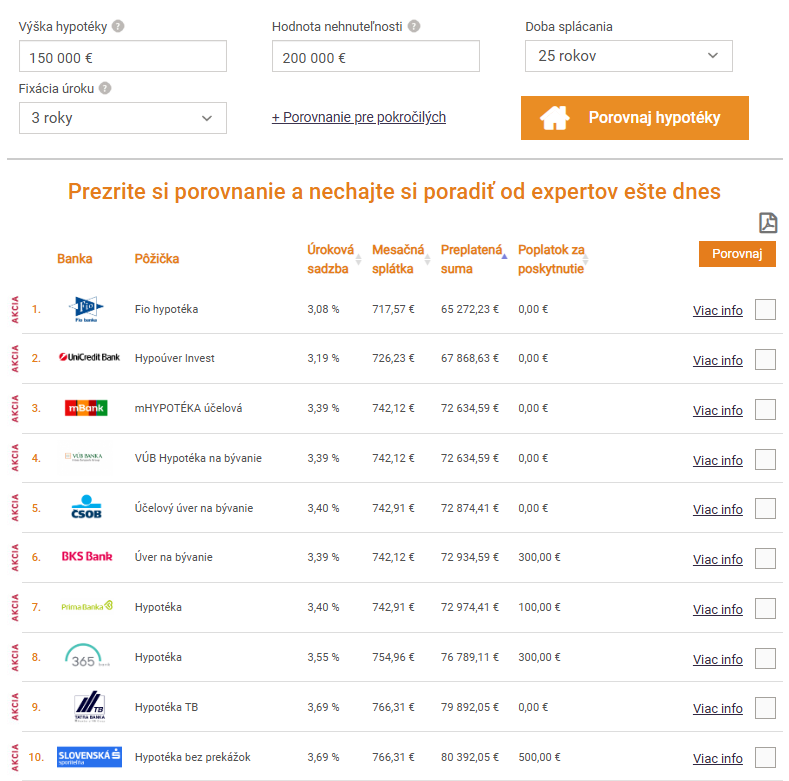
Task: Click help icon beside Fixácia úroku
Action: (105, 88)
